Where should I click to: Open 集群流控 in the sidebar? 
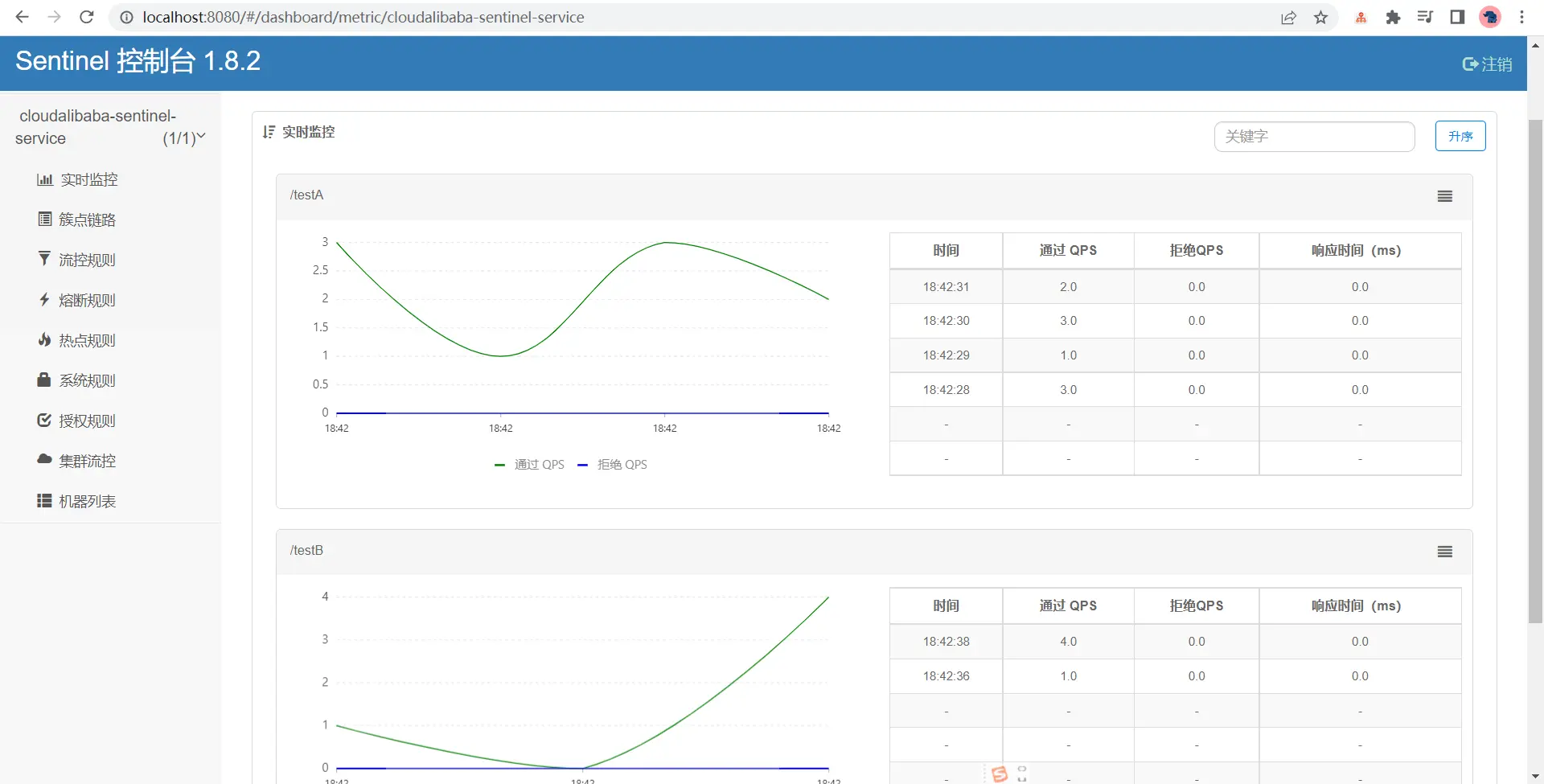(88, 461)
